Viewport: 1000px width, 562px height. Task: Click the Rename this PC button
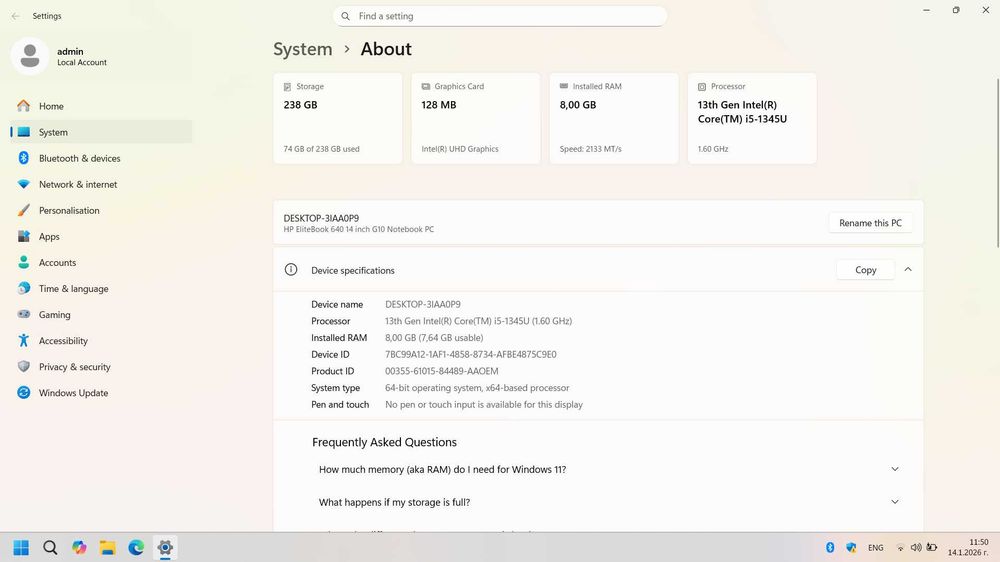pyautogui.click(x=870, y=223)
